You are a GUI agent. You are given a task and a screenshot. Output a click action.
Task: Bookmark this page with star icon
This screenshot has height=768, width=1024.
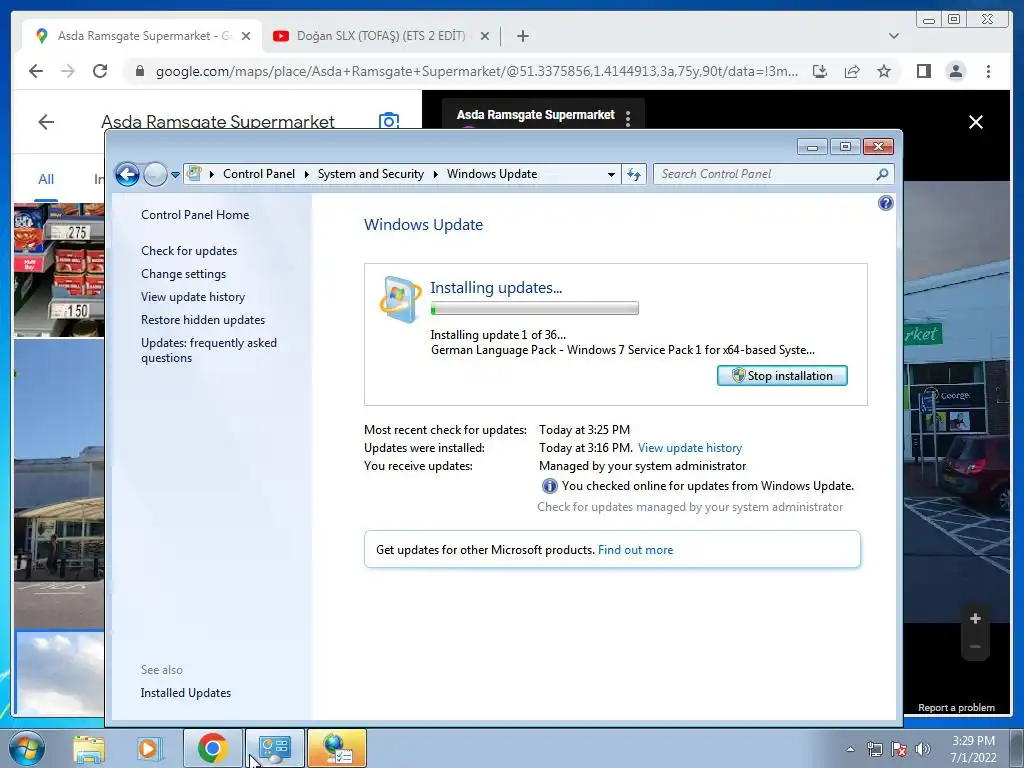coord(884,71)
